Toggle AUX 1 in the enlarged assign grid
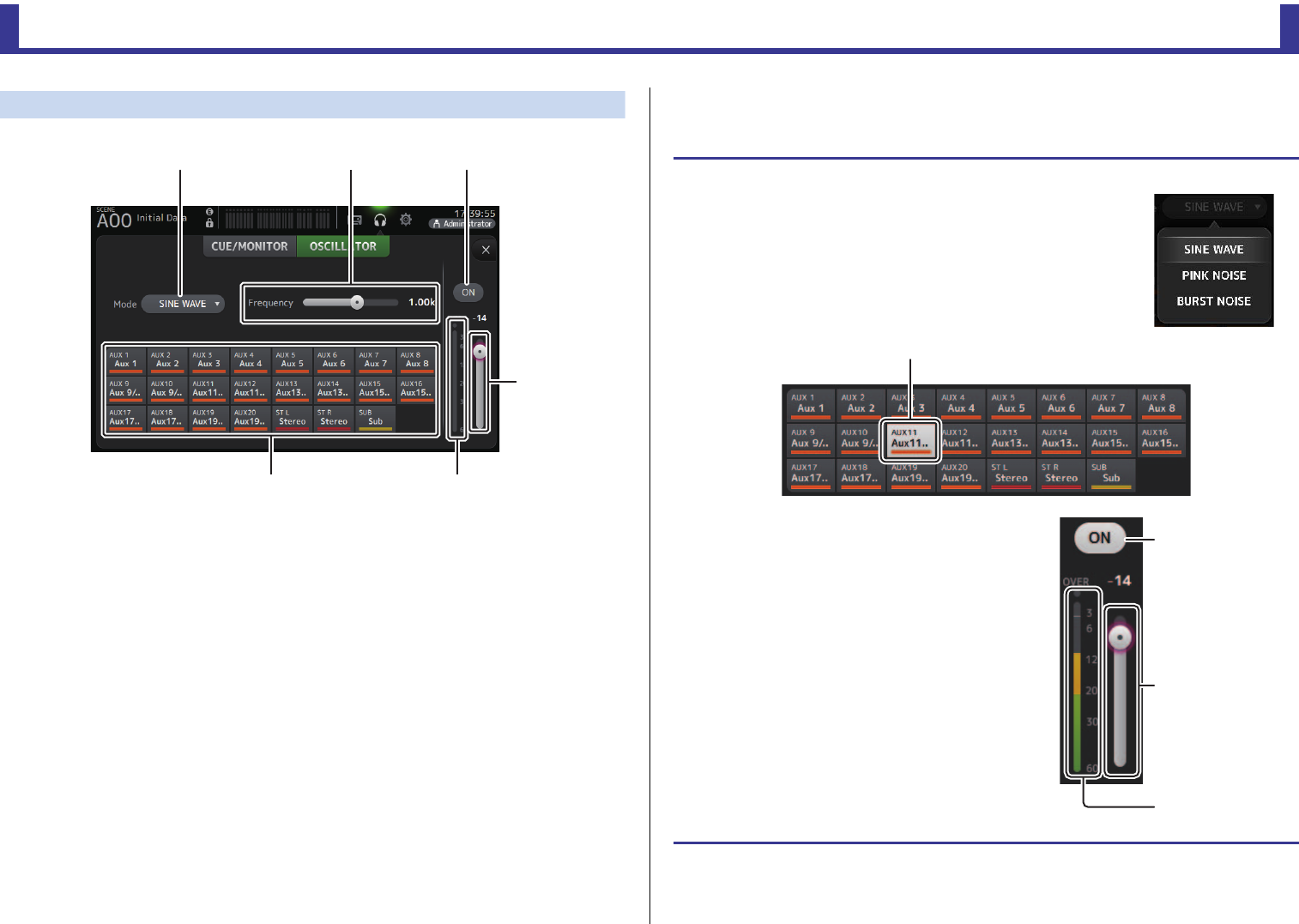The height and width of the screenshot is (924, 1299). coord(810,405)
